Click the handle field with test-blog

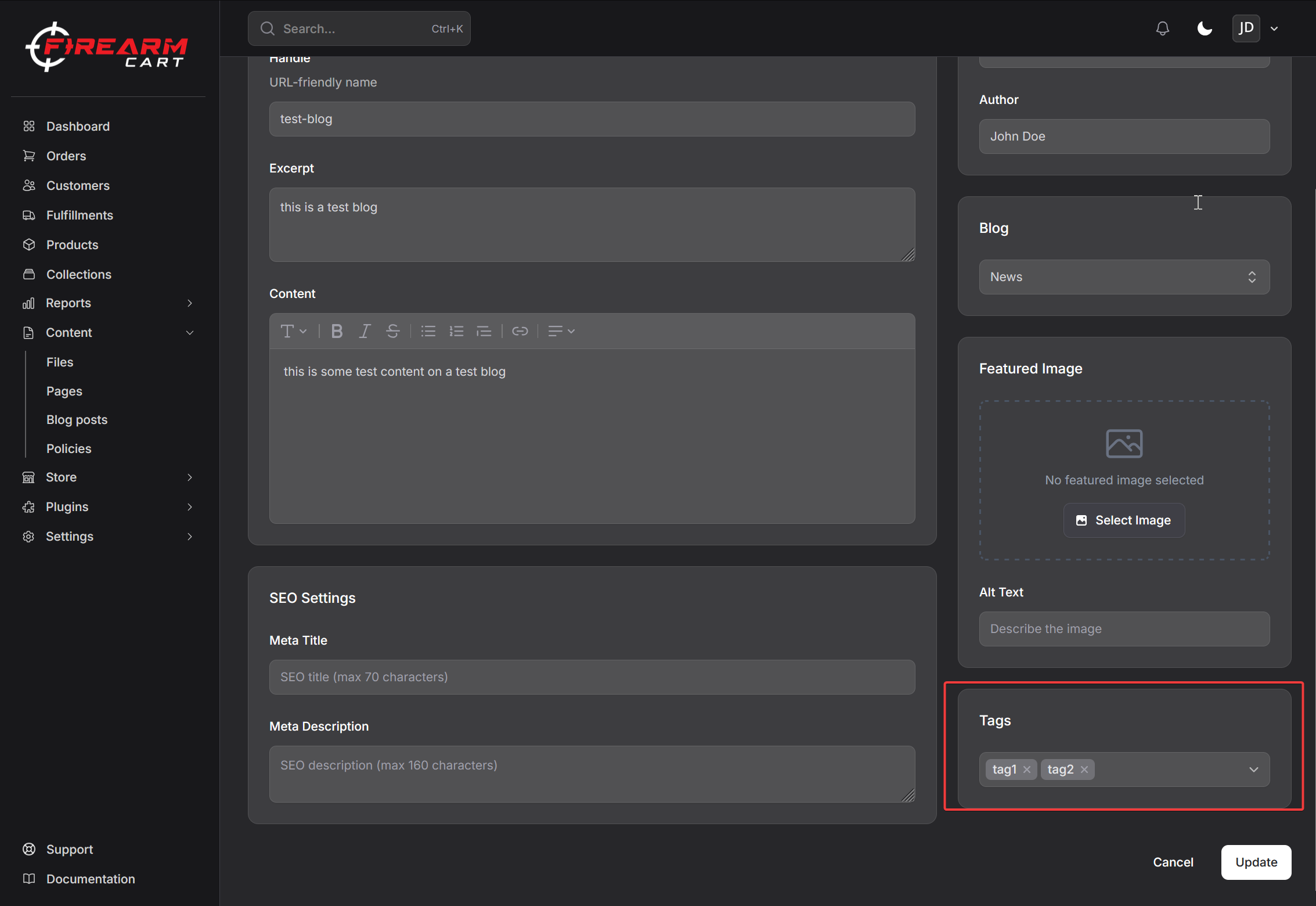592,119
